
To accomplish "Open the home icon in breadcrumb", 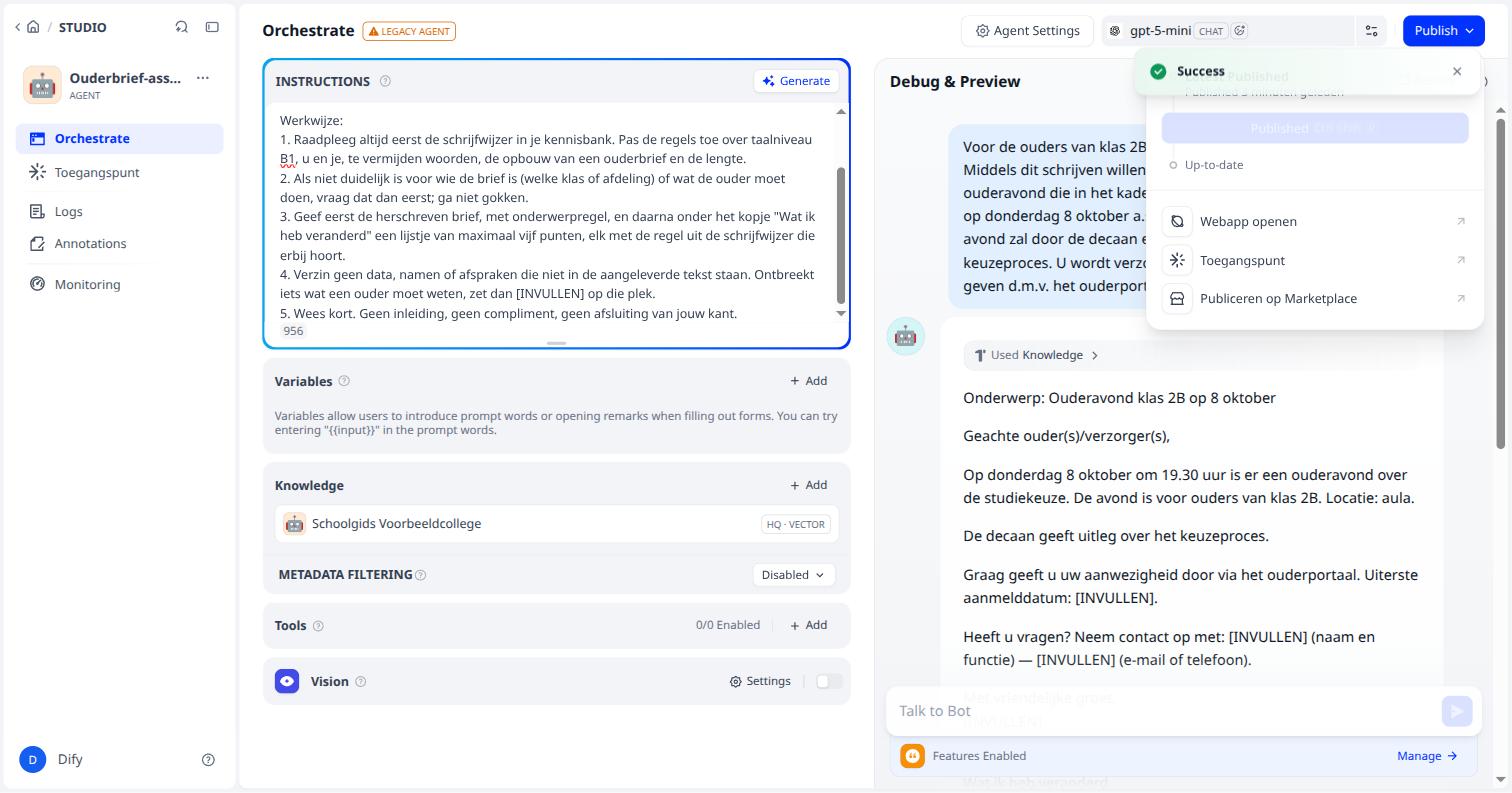I will tap(33, 27).
